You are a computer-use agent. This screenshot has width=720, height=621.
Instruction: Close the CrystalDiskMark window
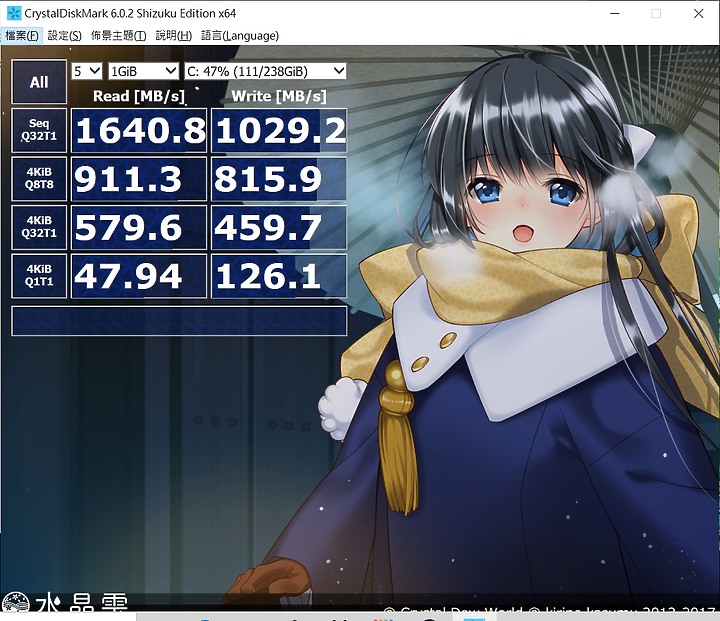(698, 13)
